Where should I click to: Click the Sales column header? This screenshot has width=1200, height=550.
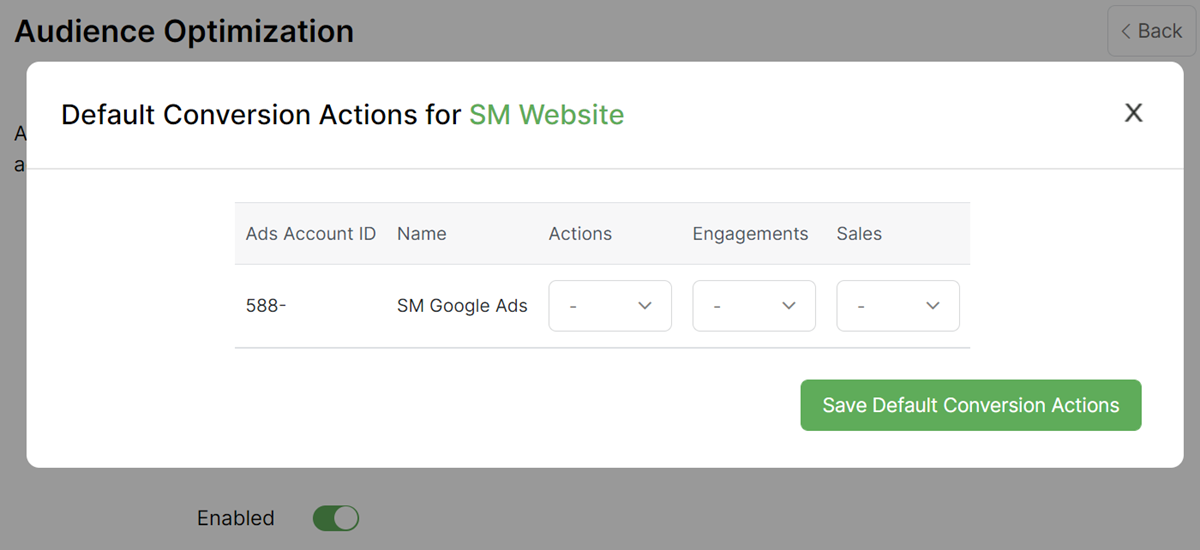(x=859, y=234)
